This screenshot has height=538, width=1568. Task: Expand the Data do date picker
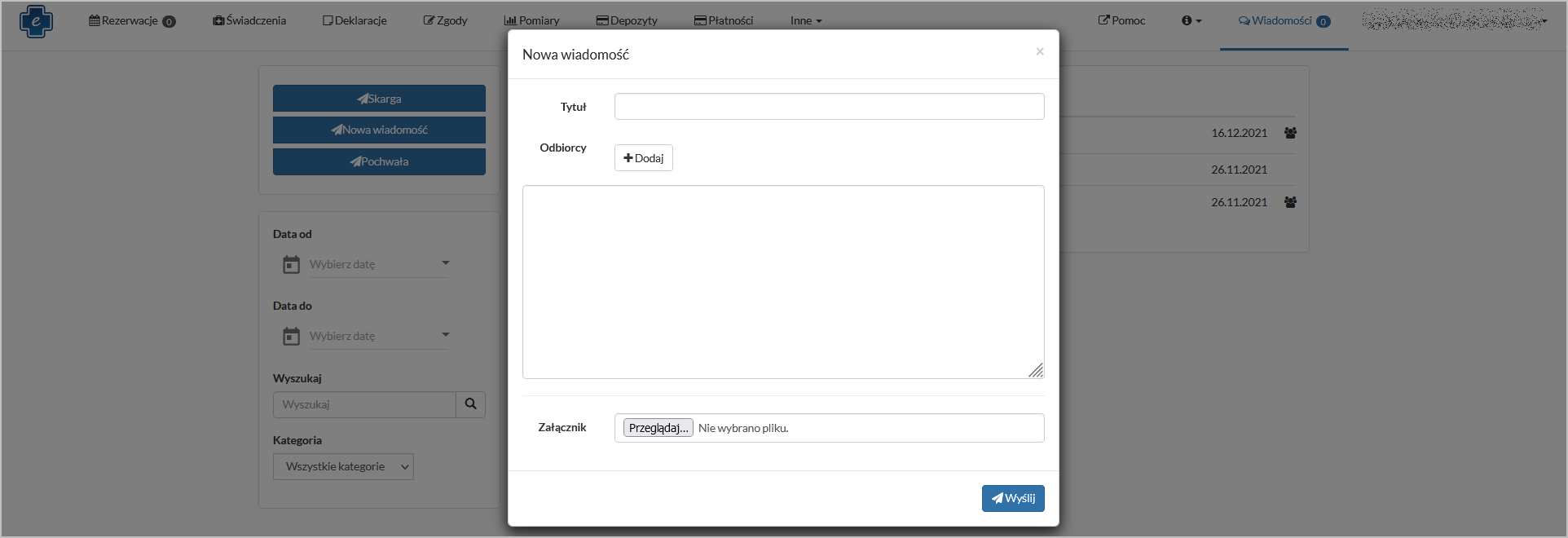pyautogui.click(x=445, y=335)
